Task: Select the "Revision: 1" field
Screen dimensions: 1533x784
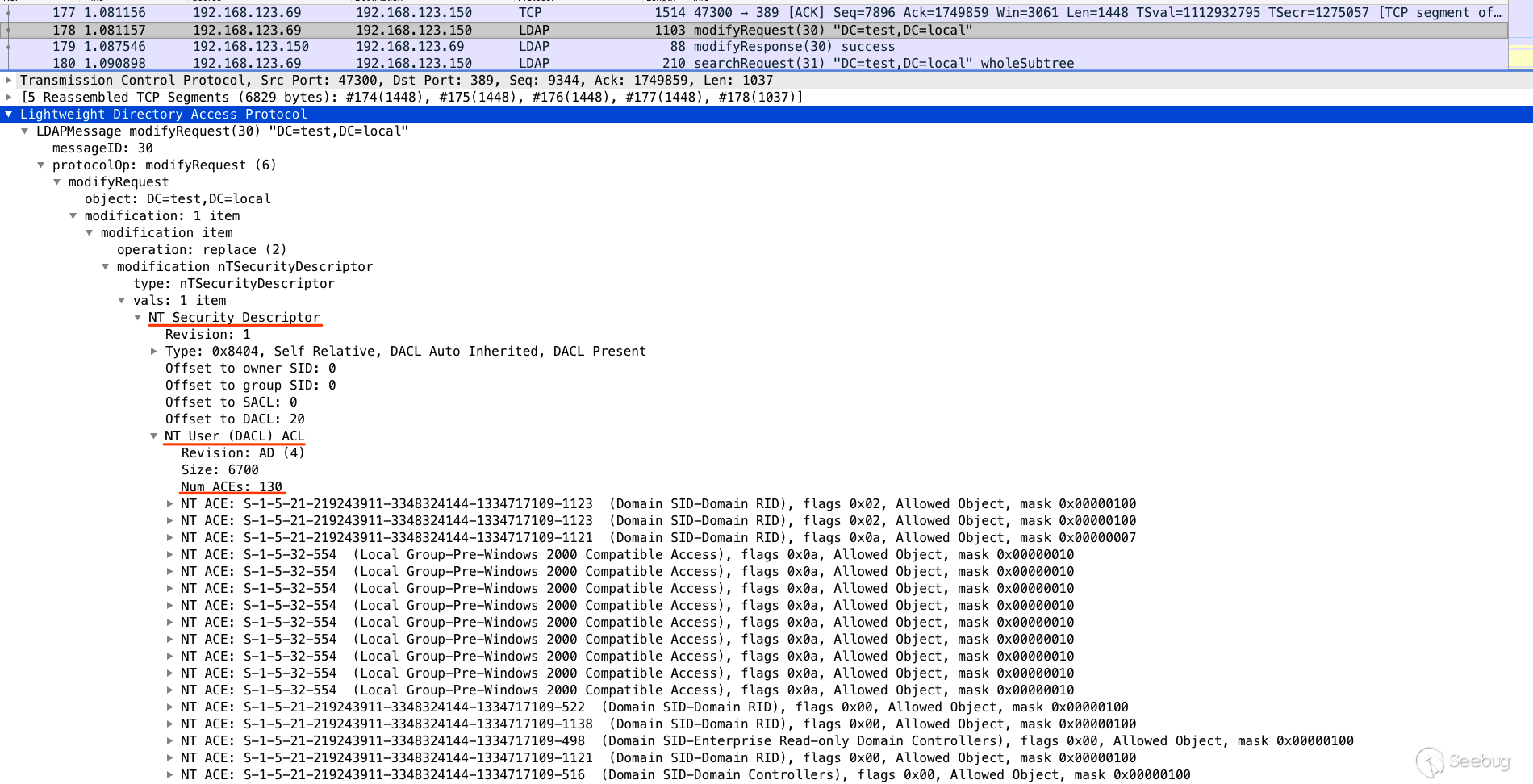Action: click(x=208, y=335)
